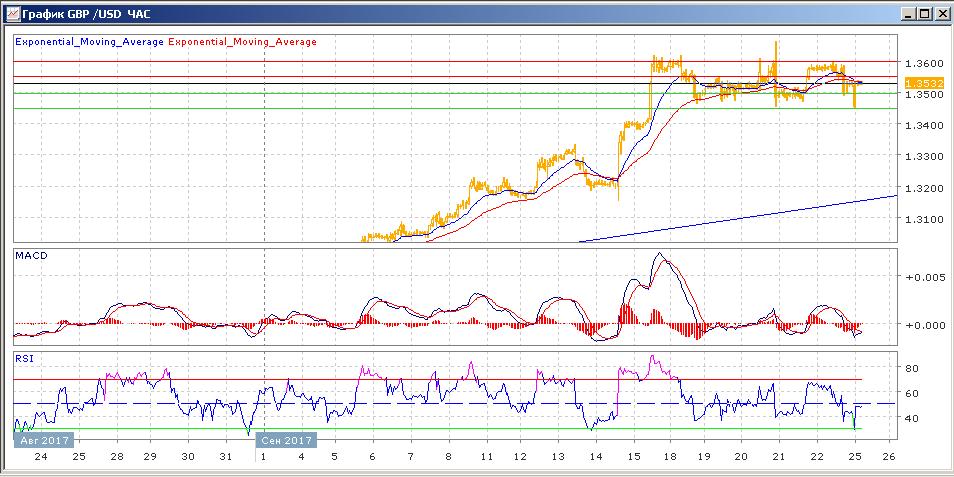Select the red Exponential_Moving_Average legend label

[x=243, y=42]
